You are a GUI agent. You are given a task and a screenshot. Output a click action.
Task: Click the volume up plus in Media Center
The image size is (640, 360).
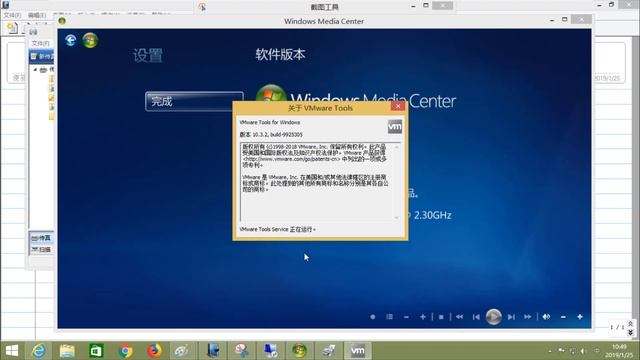pos(580,317)
